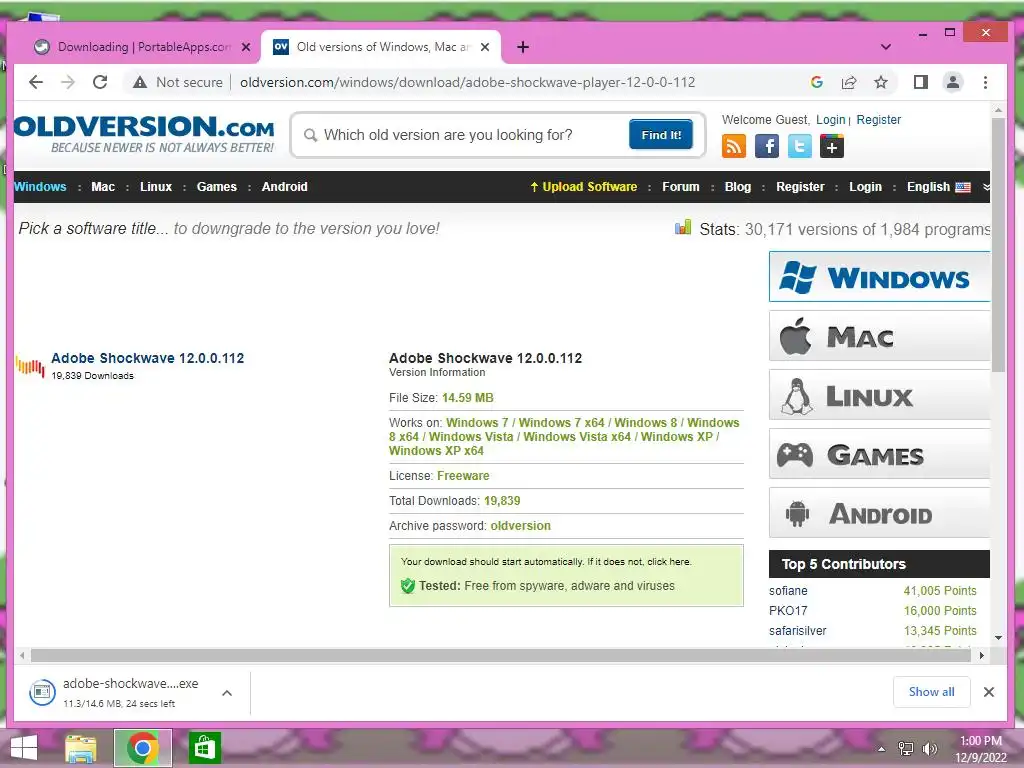The width and height of the screenshot is (1024, 768).
Task: Click Login in the black nav bar
Action: coord(865,187)
